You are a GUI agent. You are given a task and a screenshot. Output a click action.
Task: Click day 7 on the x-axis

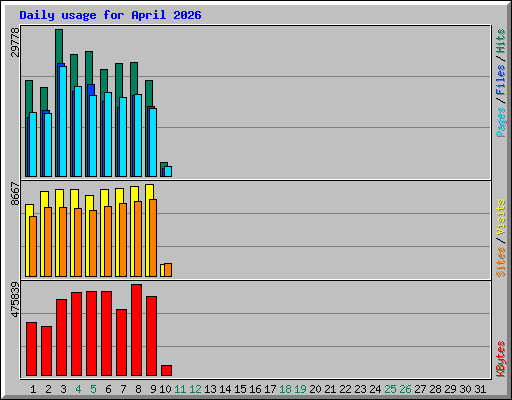(x=123, y=389)
